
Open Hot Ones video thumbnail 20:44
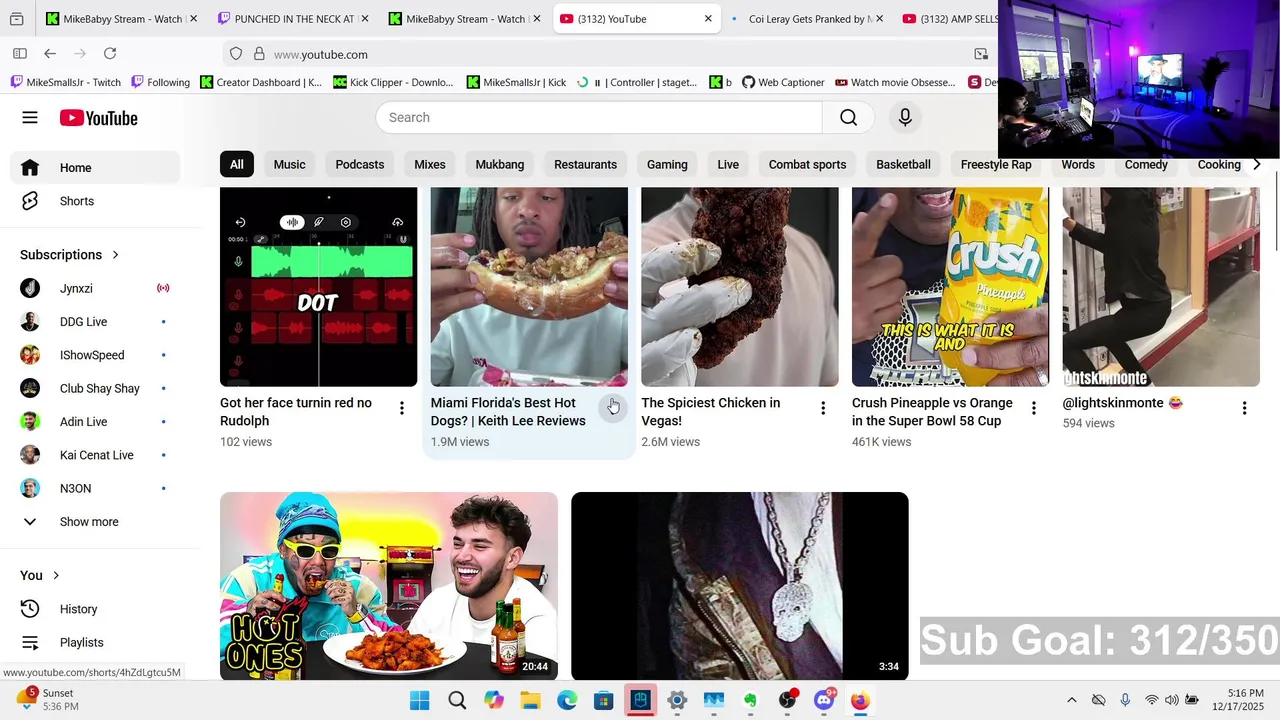389,586
